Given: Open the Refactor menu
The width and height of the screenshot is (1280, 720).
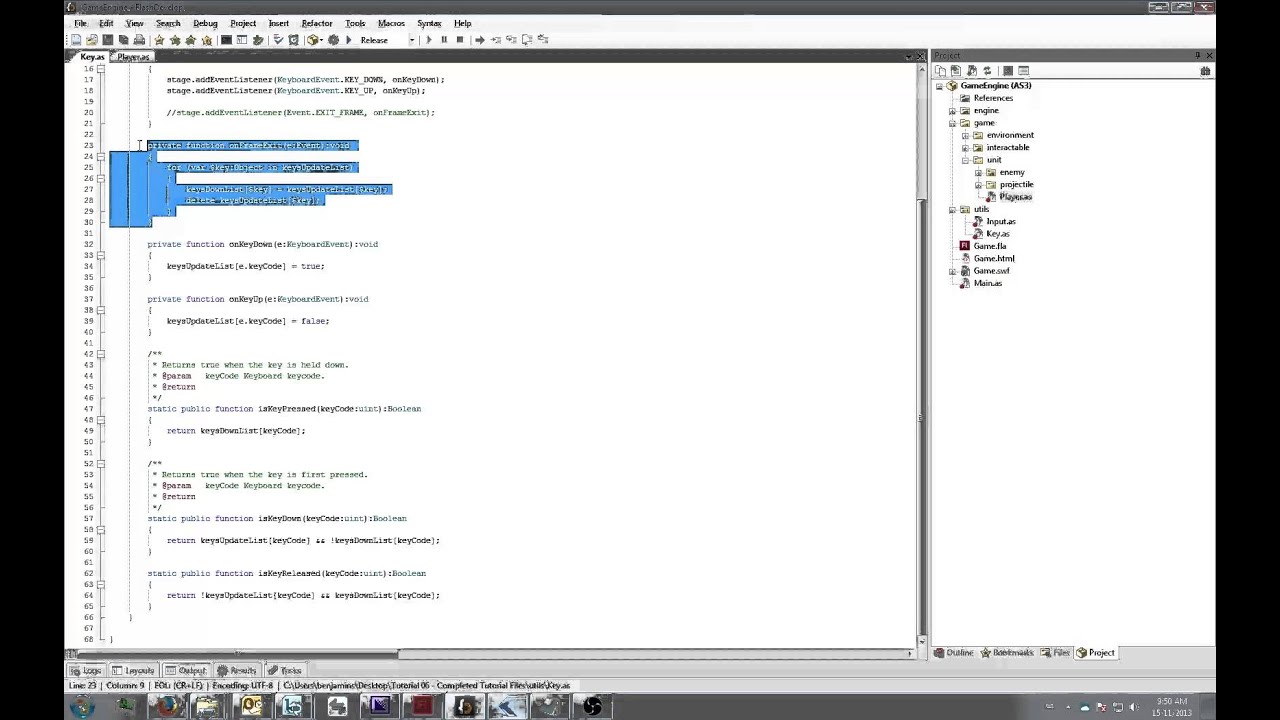Looking at the screenshot, I should click(317, 23).
